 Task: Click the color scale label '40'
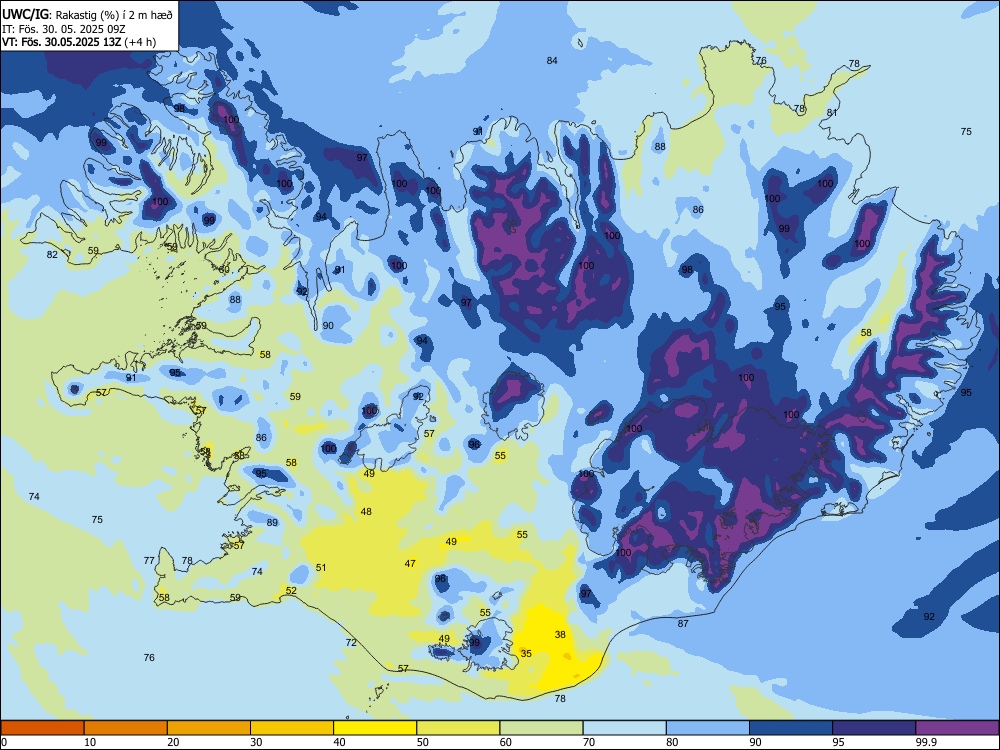(340, 742)
